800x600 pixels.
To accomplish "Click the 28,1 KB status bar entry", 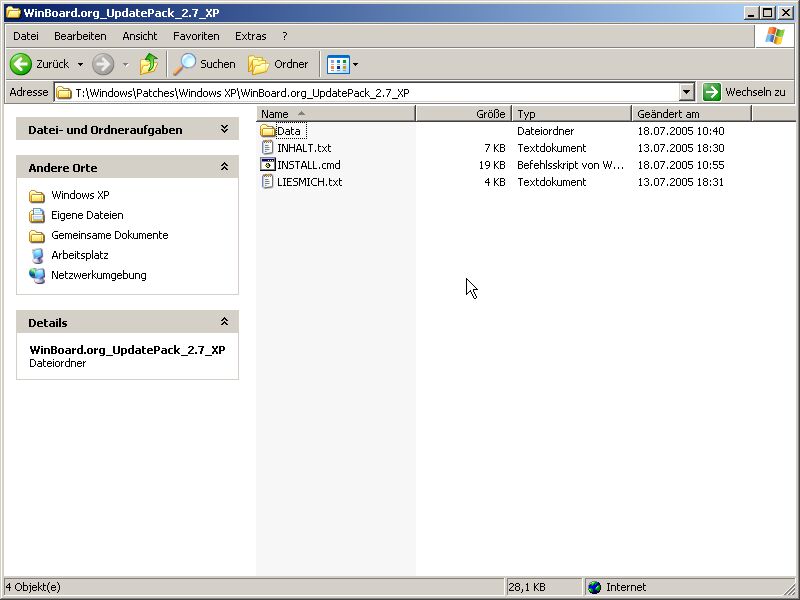I will click(527, 587).
